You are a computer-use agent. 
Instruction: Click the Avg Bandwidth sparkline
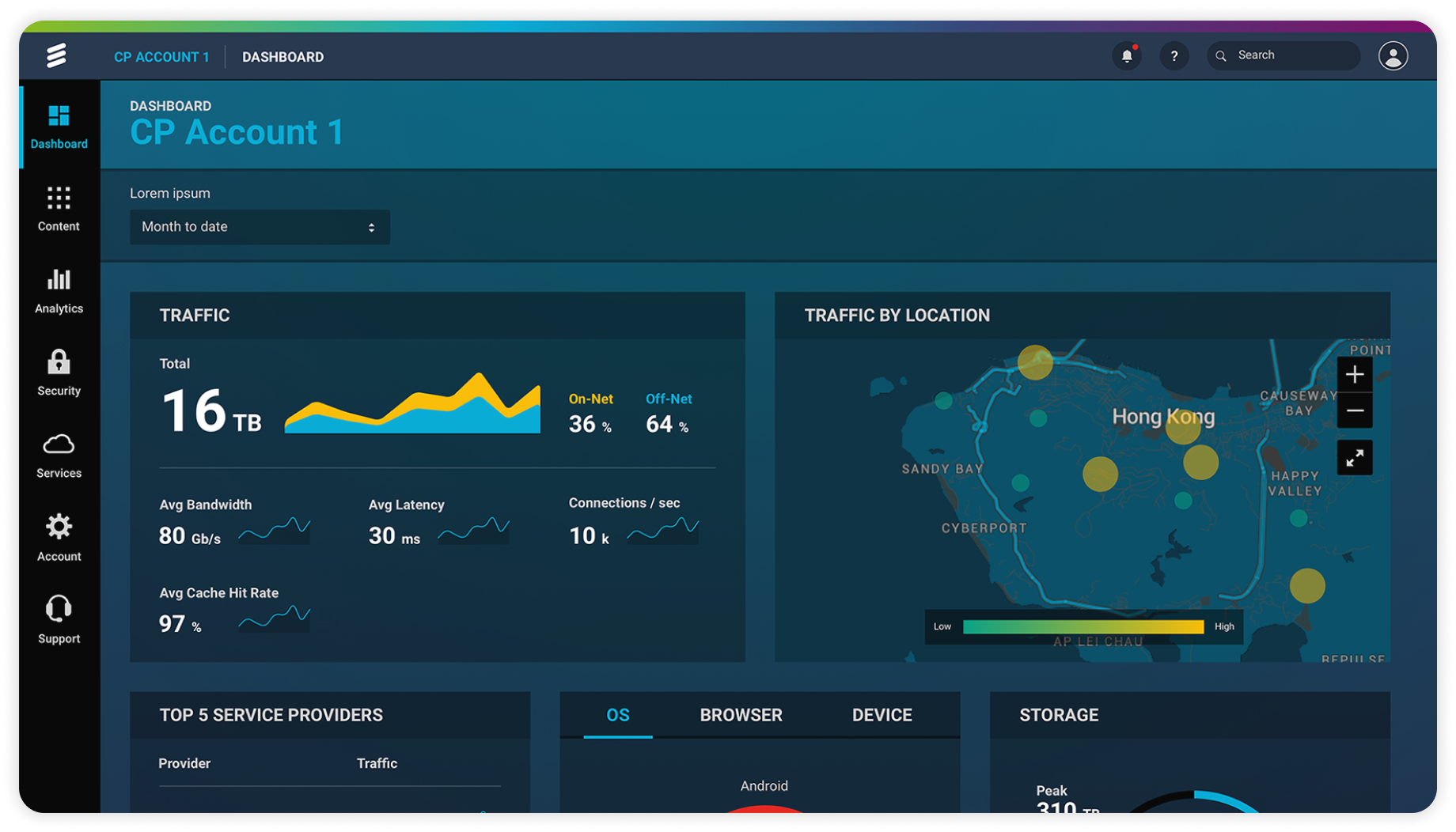pos(275,530)
